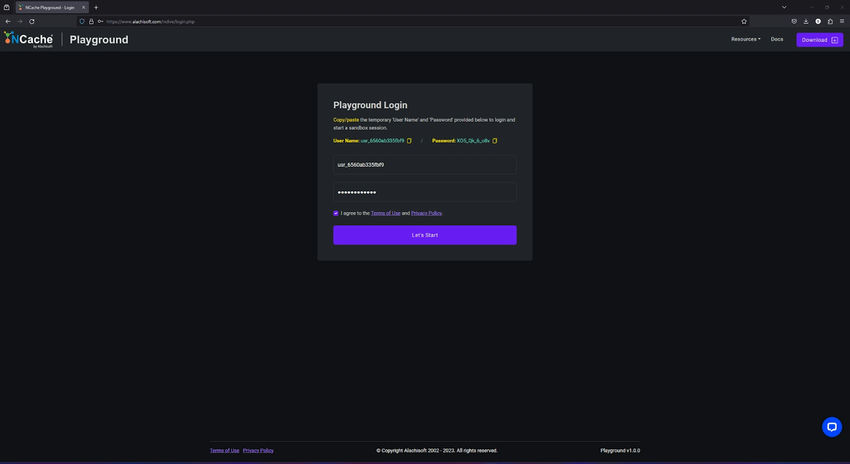The height and width of the screenshot is (464, 850).
Task: Click the Let's Start button
Action: pyautogui.click(x=424, y=235)
